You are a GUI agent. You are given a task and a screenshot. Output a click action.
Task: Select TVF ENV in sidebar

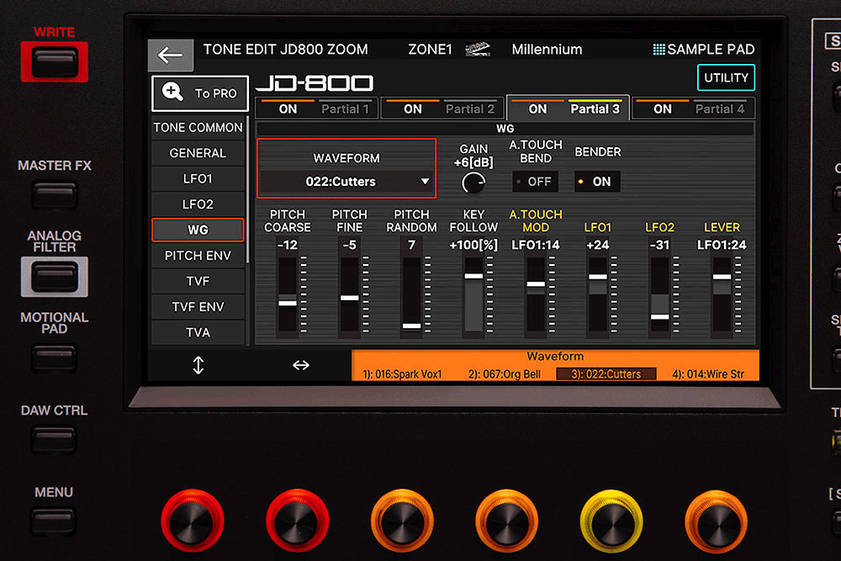coord(198,307)
